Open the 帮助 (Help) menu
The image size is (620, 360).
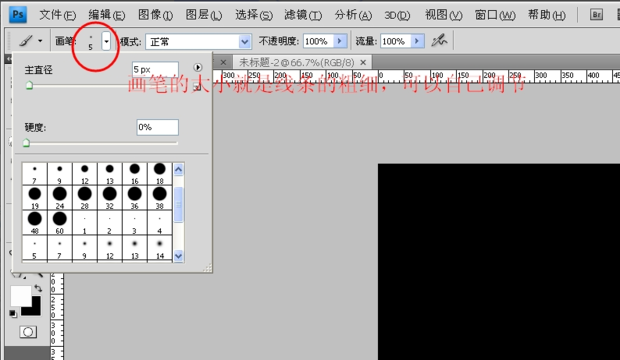[x=547, y=15]
